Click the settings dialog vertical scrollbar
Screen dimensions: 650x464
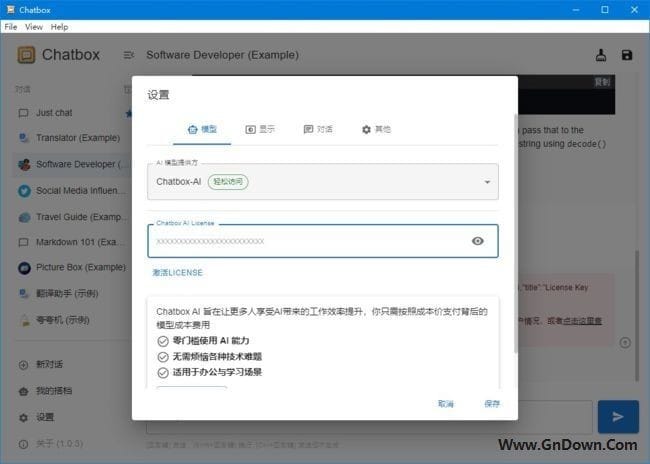[515, 230]
